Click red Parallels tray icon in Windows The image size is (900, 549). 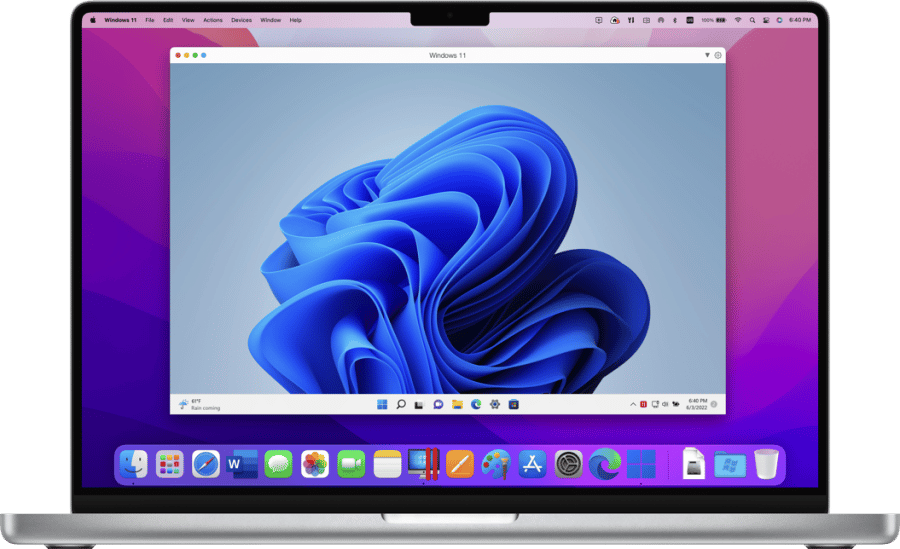tap(643, 404)
